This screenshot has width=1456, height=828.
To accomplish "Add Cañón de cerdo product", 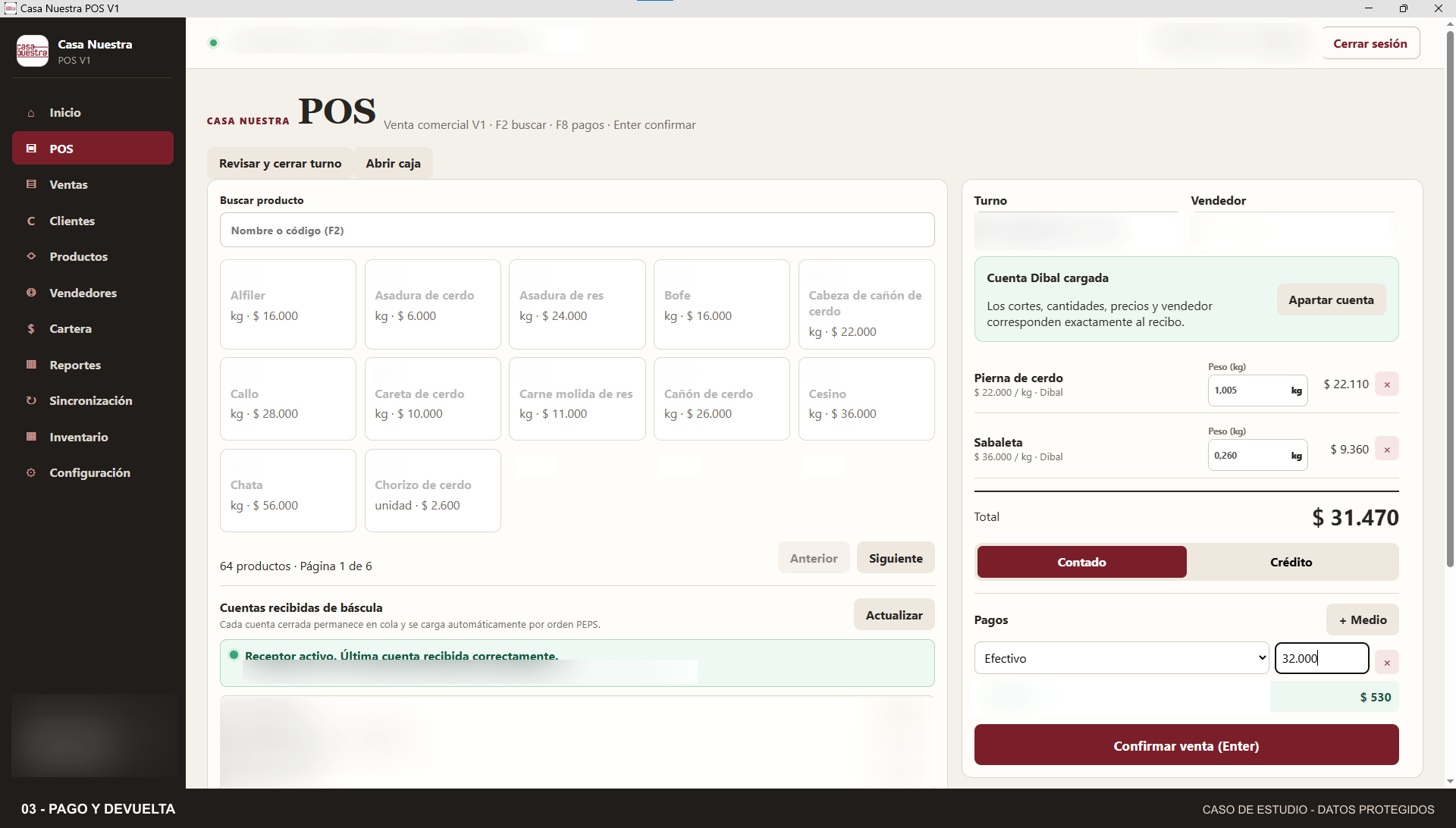I will coord(721,399).
